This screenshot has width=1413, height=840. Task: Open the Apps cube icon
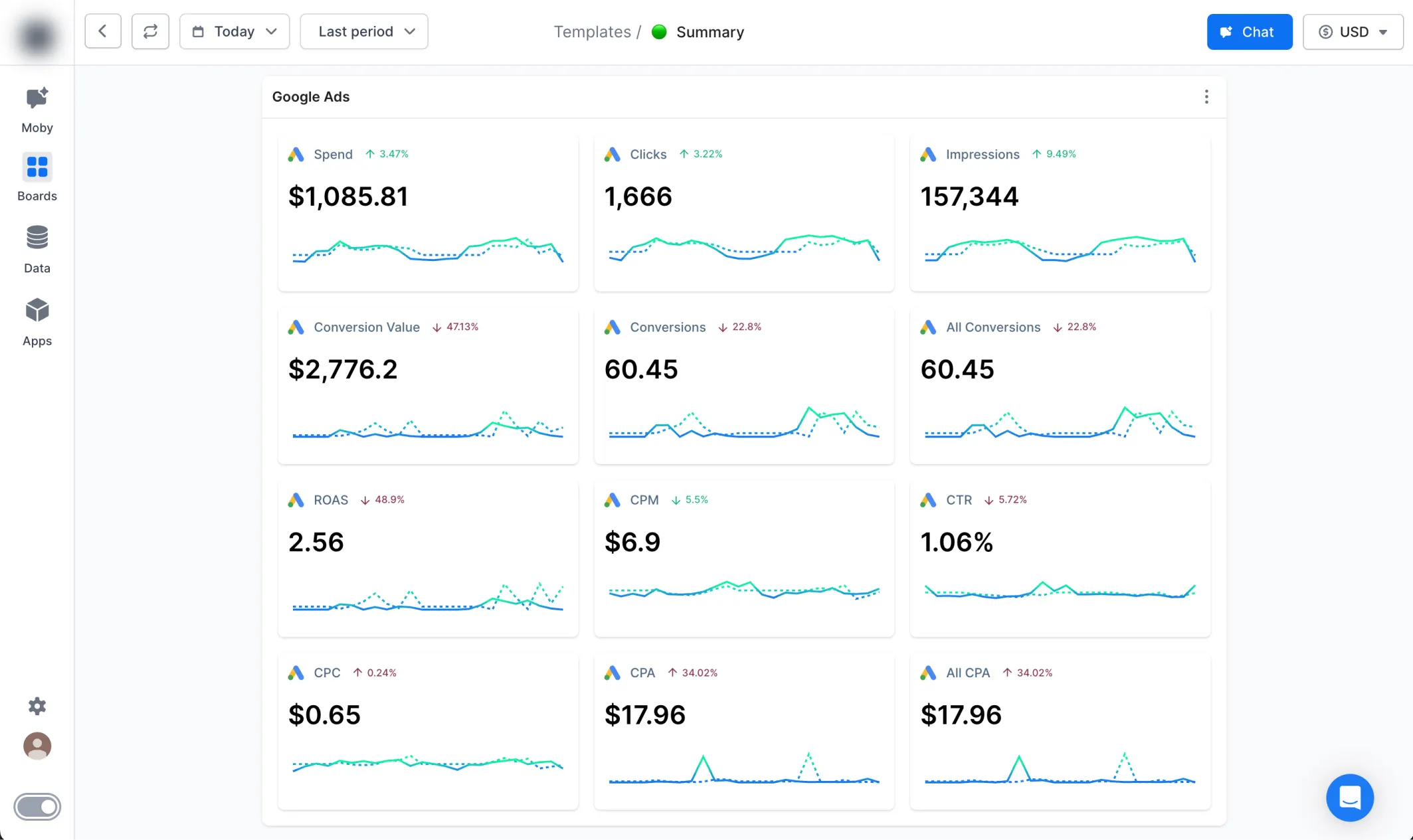tap(37, 322)
